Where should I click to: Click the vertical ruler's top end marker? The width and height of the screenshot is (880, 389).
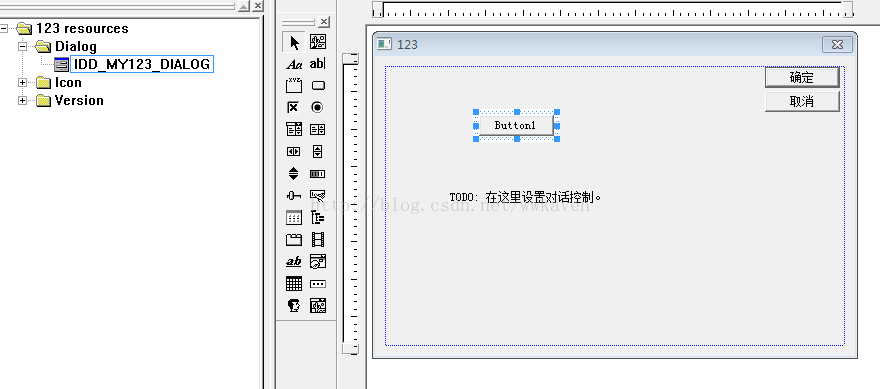tap(351, 59)
